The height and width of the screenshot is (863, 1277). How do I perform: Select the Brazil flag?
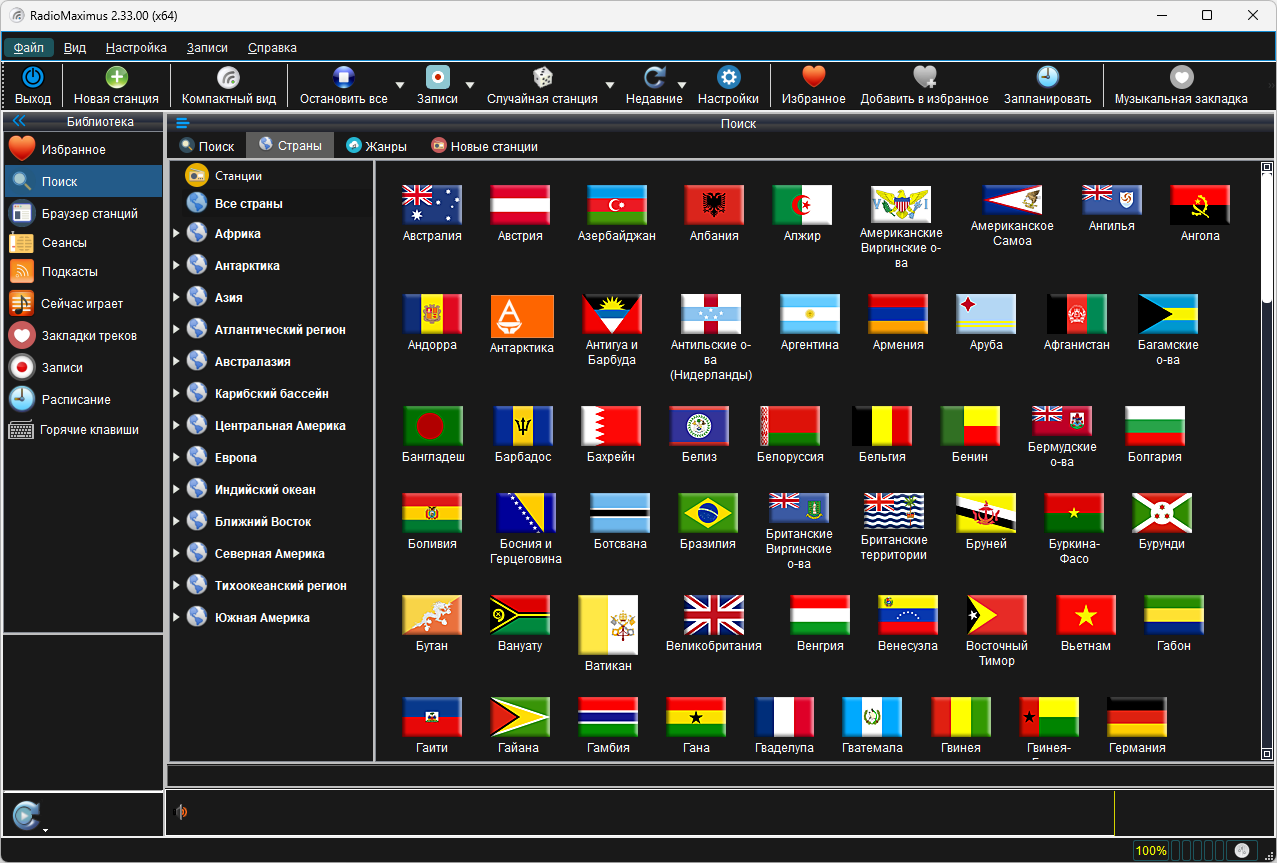(707, 513)
